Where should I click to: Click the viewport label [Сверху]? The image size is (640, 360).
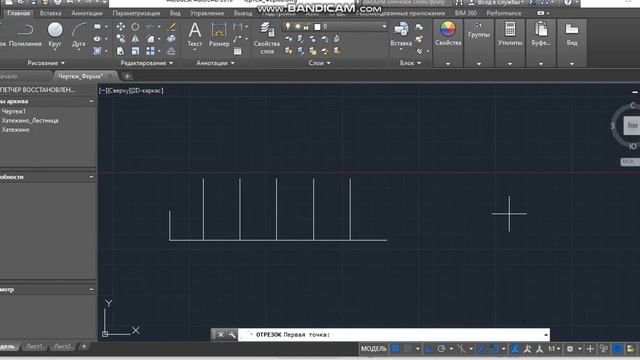[x=118, y=91]
